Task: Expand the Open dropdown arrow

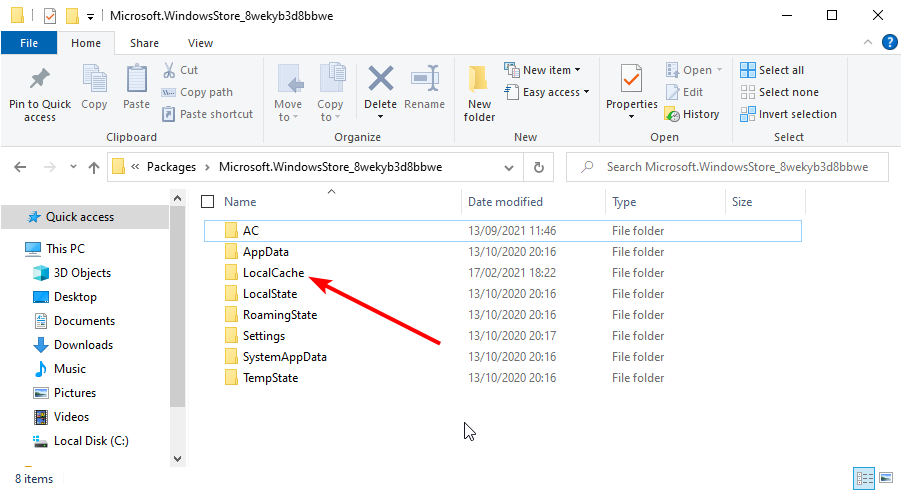Action: pyautogui.click(x=719, y=70)
